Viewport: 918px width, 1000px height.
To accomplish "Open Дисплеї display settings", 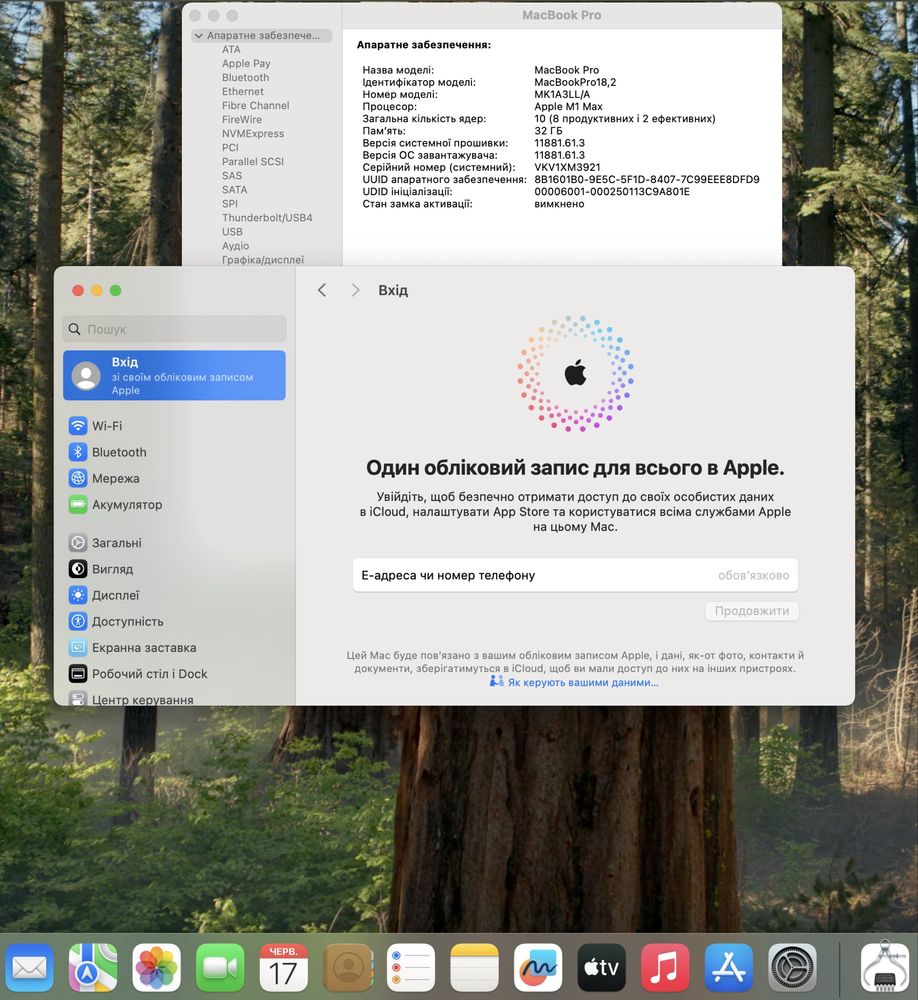I will pyautogui.click(x=174, y=595).
